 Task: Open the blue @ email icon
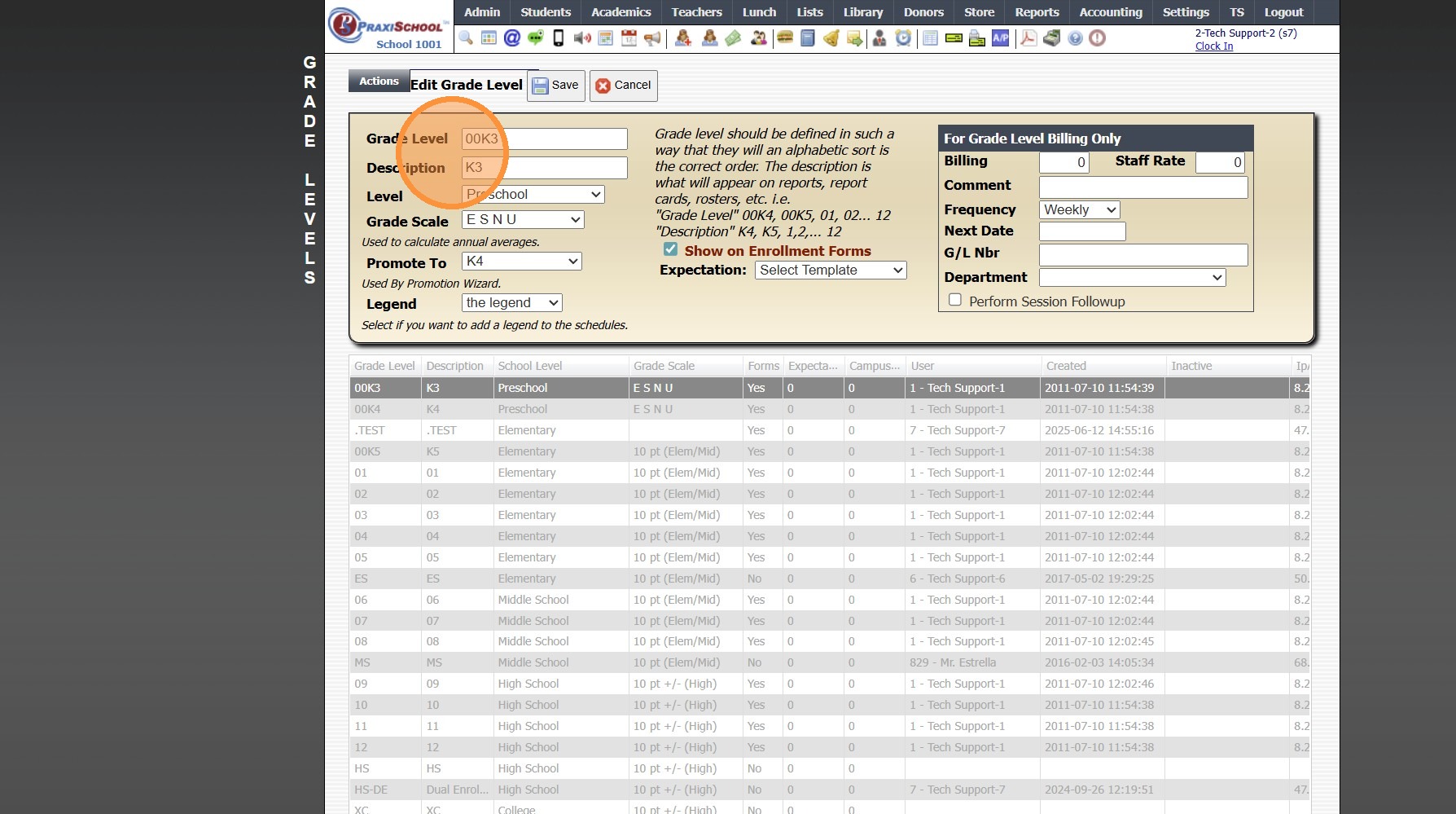point(512,38)
